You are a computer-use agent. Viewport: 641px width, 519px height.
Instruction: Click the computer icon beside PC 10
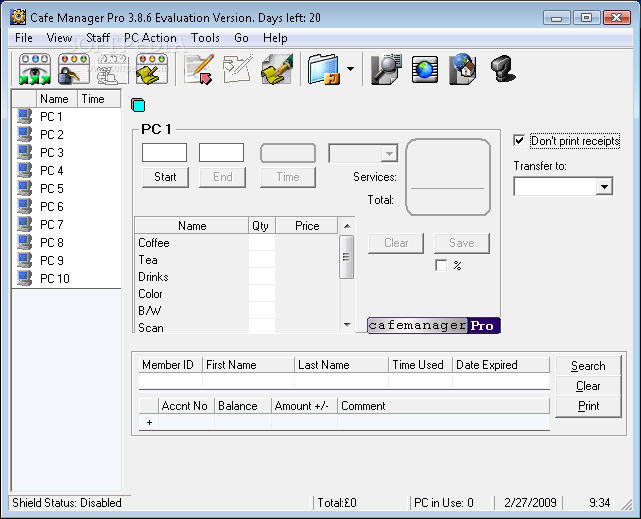[x=25, y=278]
